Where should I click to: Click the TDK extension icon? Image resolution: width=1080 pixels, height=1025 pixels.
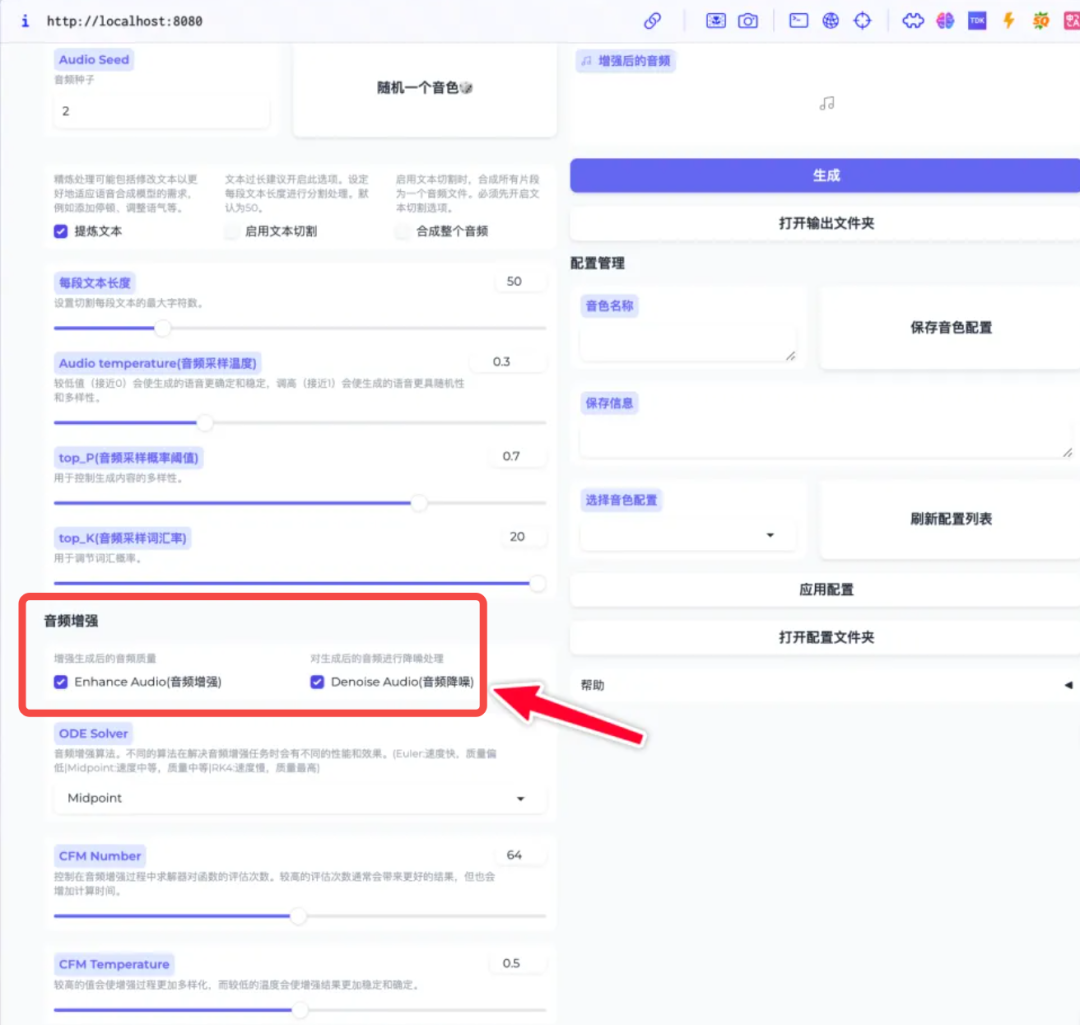coord(977,21)
